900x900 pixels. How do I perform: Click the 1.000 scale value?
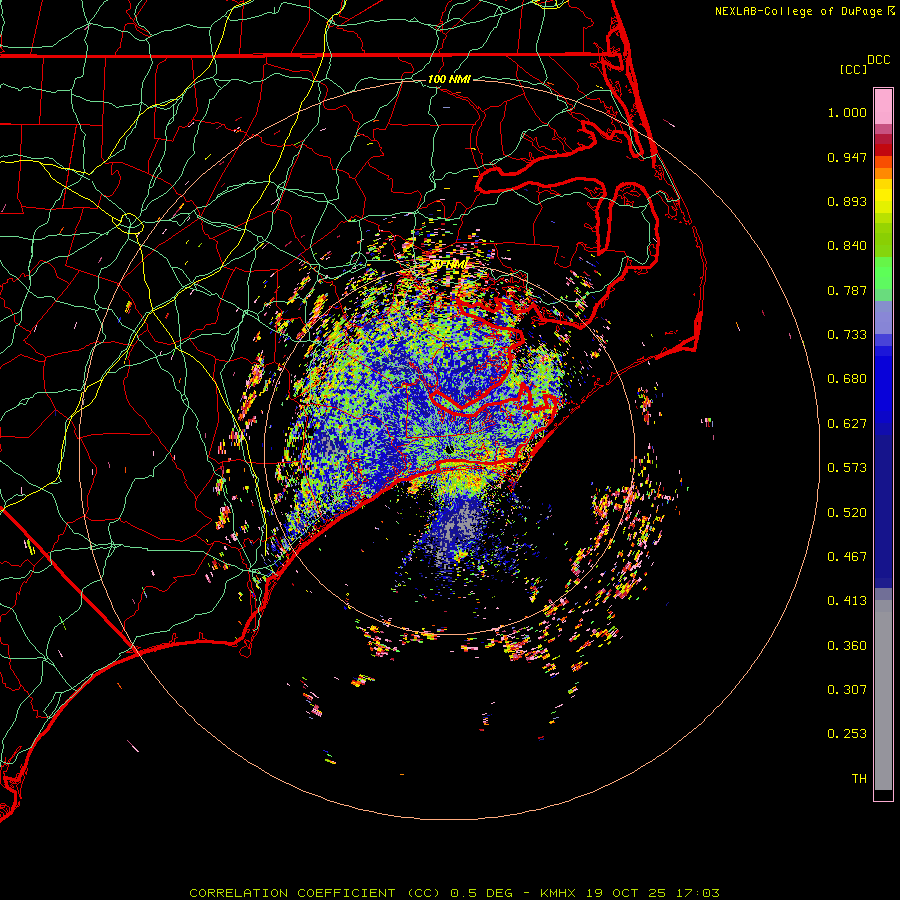pyautogui.click(x=847, y=112)
